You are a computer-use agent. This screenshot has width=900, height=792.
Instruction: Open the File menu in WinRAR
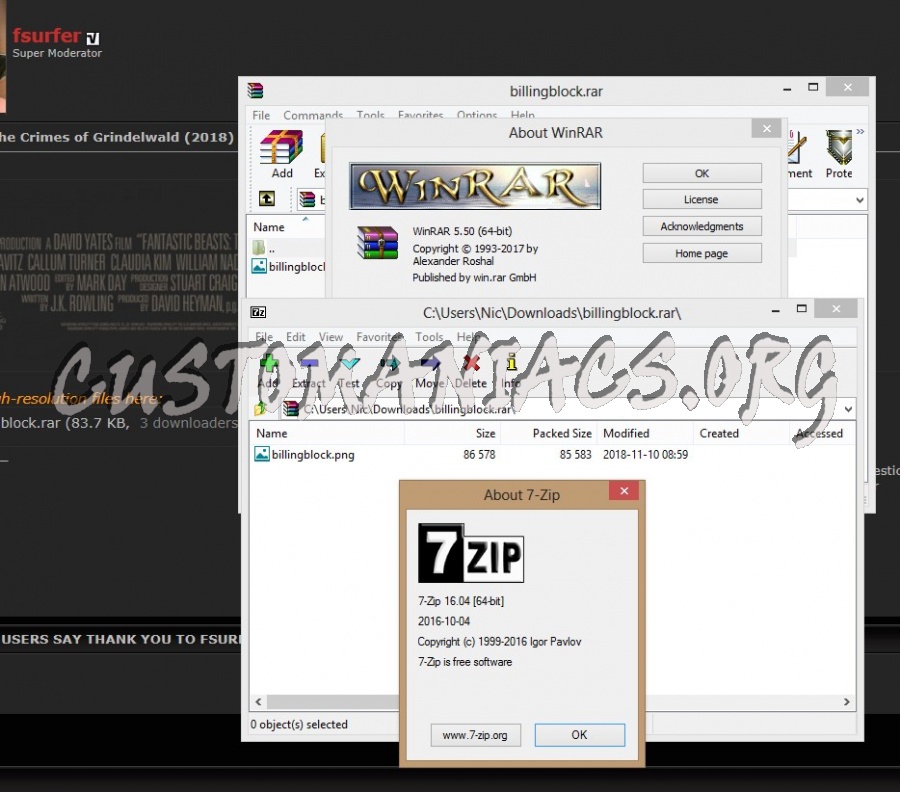[x=261, y=115]
